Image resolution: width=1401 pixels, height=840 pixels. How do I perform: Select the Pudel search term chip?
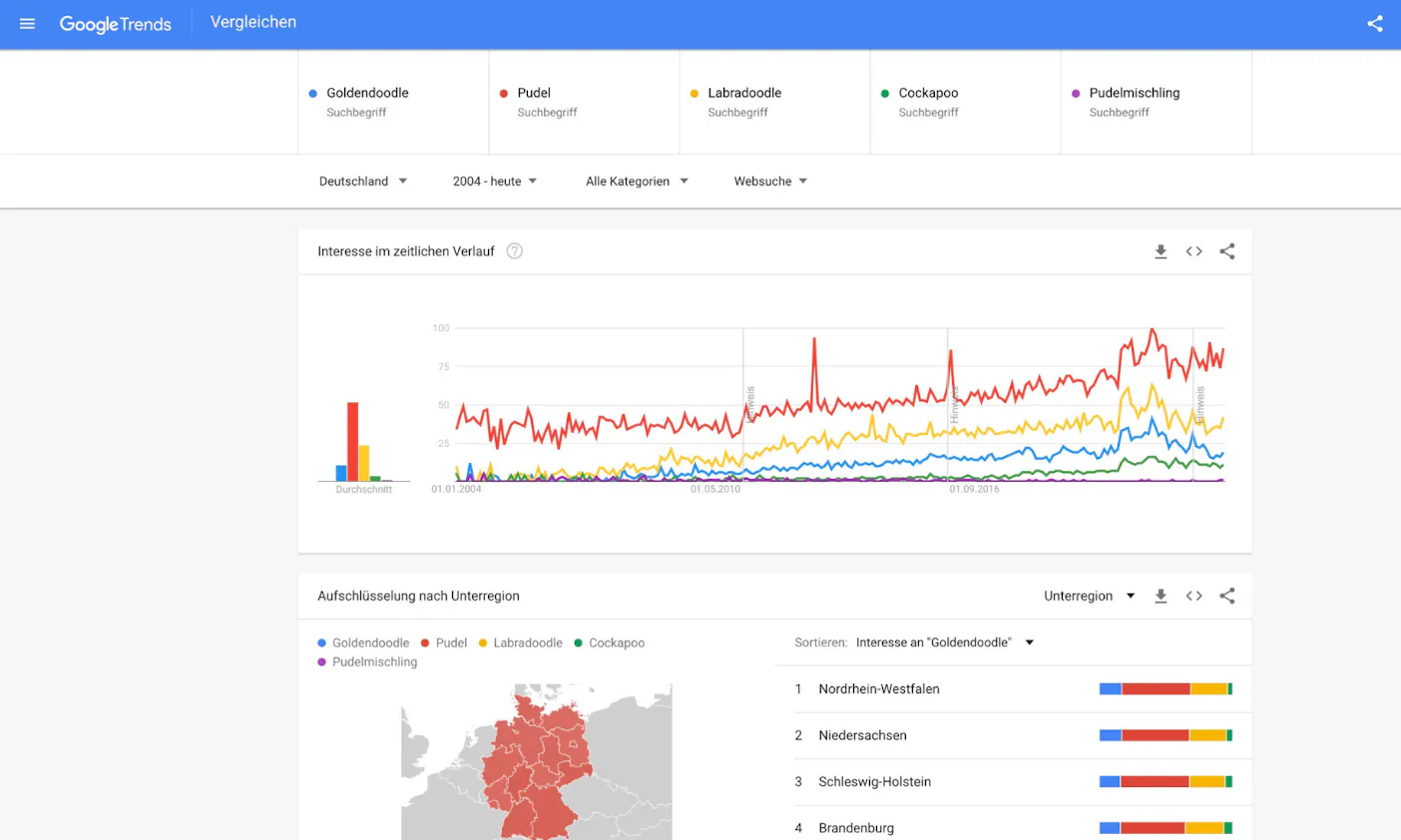click(584, 102)
